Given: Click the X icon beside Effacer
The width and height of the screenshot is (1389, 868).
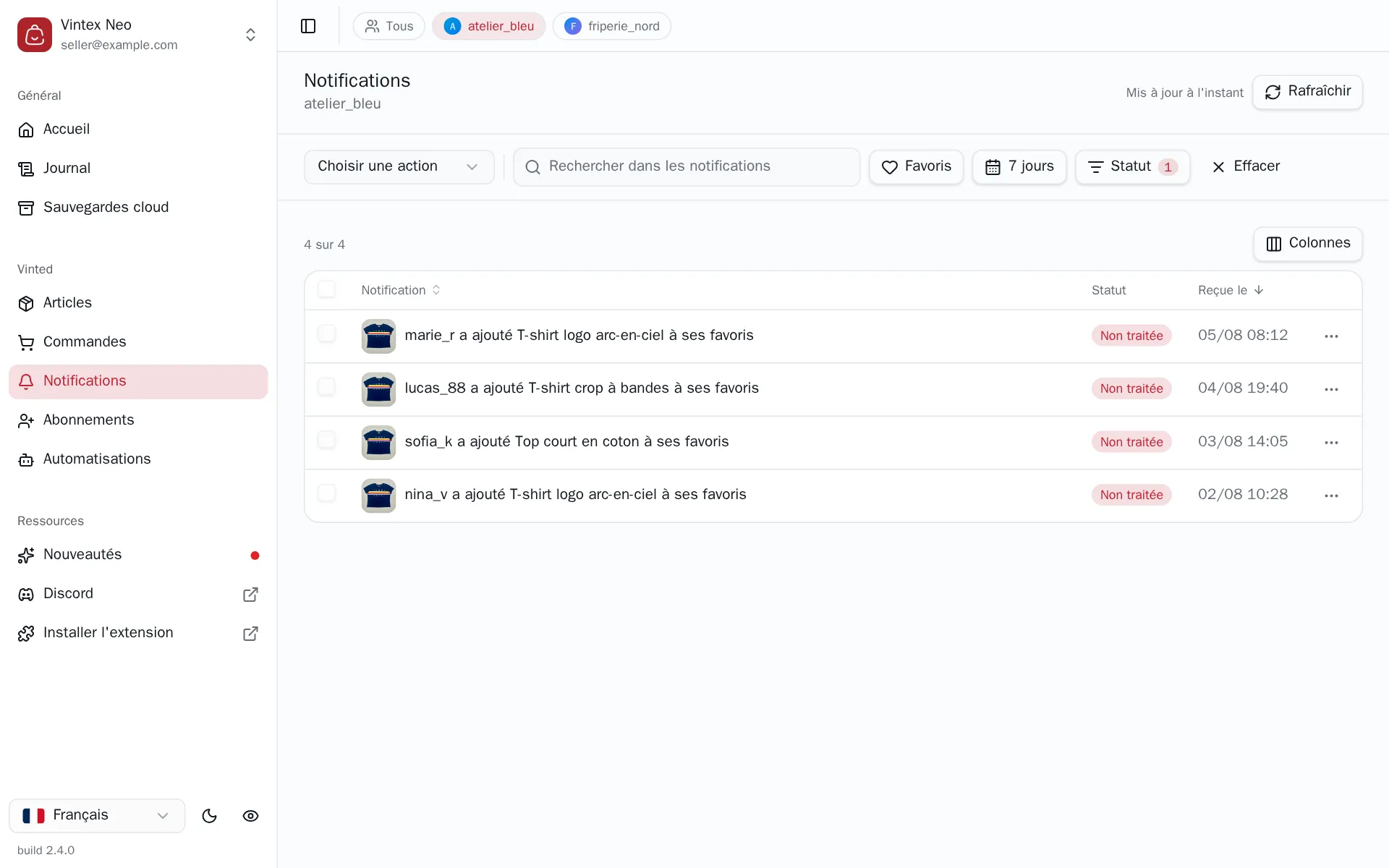Looking at the screenshot, I should 1218,167.
